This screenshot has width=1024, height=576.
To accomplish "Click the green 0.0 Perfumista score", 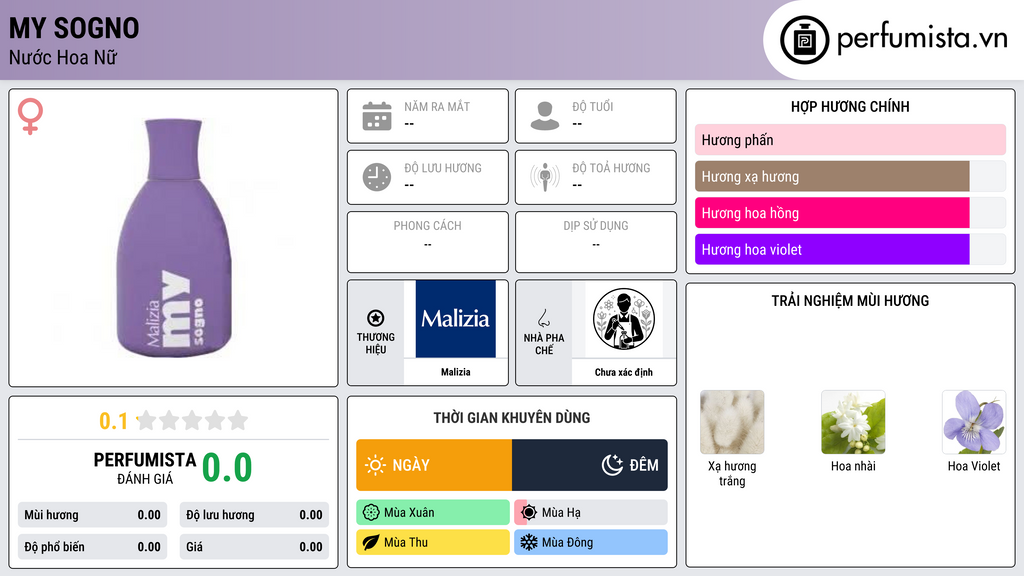I will [227, 468].
